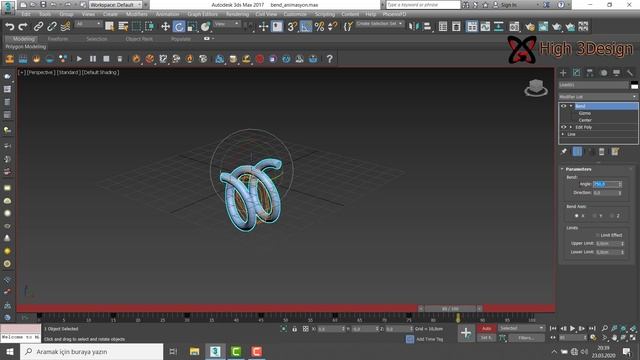Toggle the Angle Snap icon
640x360 pixels.
point(305,27)
